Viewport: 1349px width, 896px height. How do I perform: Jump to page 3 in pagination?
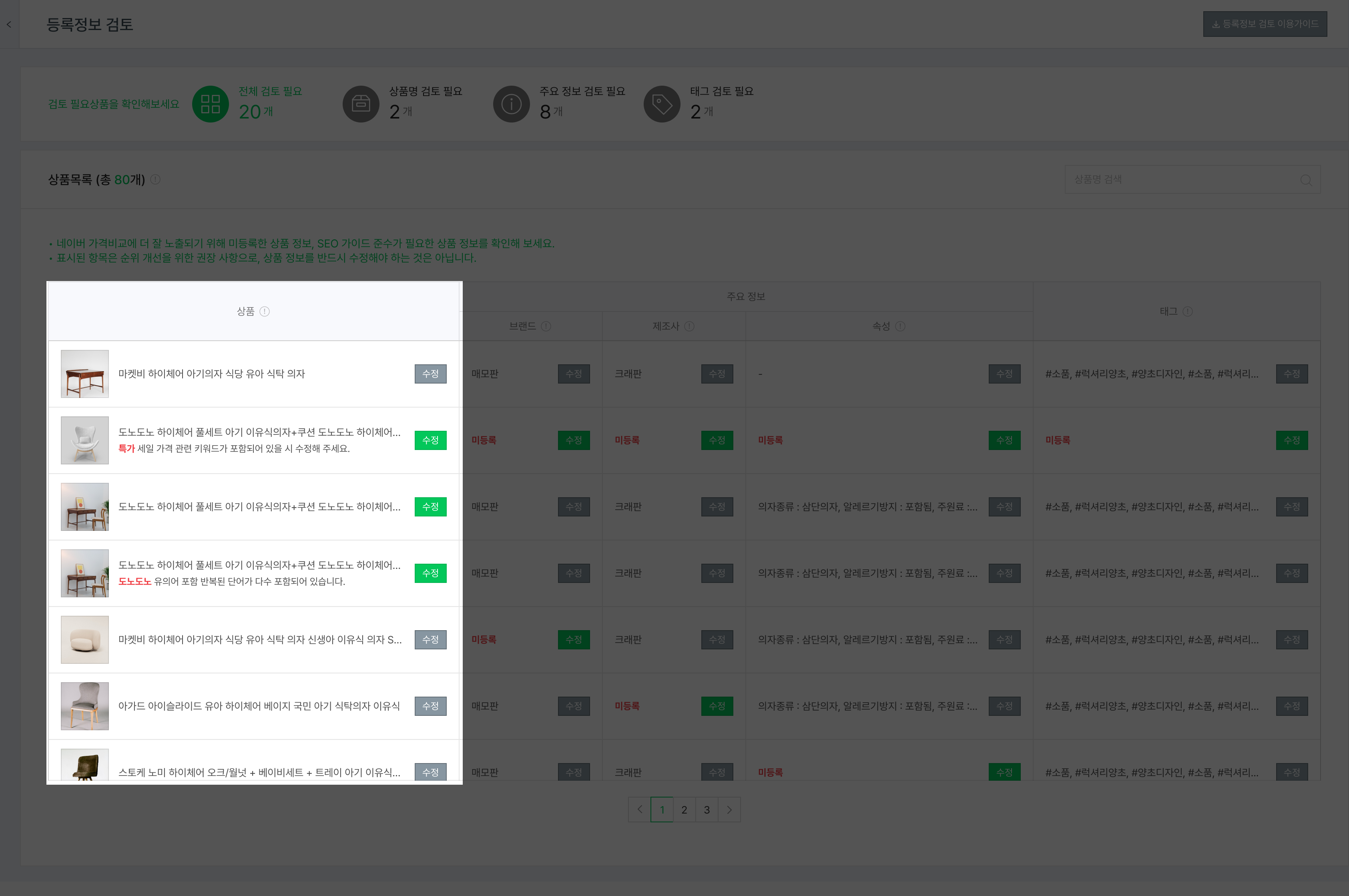coord(707,810)
